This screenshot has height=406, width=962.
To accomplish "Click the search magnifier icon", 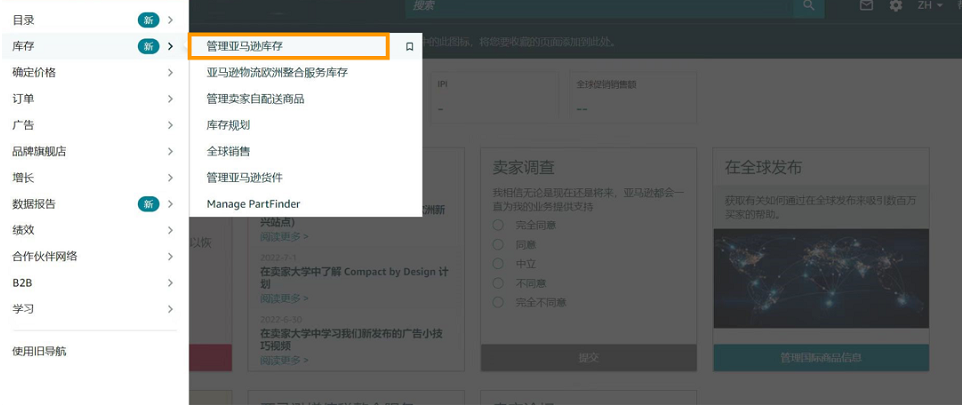I will (x=808, y=6).
